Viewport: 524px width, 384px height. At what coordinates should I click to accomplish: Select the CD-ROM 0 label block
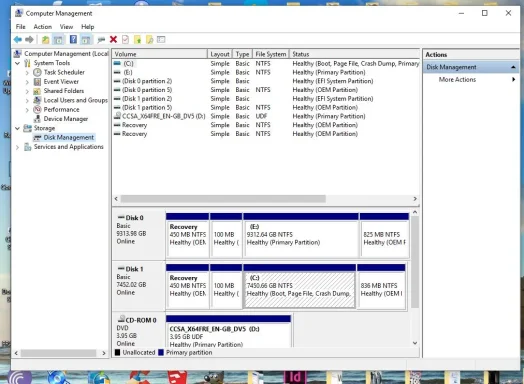coord(139,330)
